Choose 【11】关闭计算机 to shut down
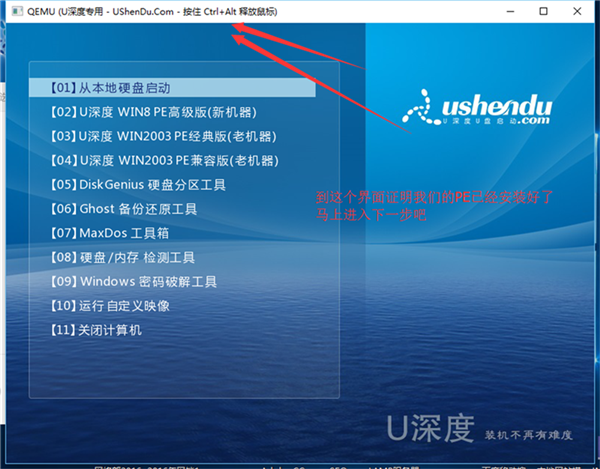600x469 pixels. tap(96, 330)
